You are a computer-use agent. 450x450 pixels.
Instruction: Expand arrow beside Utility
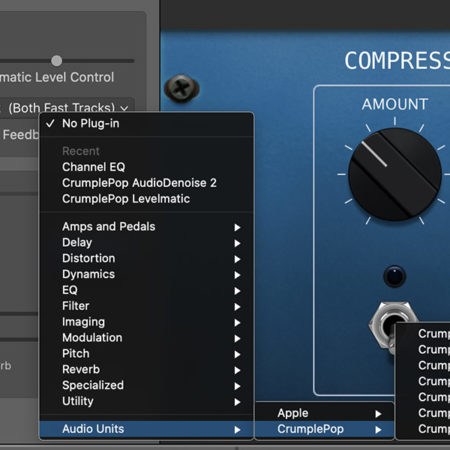237,402
